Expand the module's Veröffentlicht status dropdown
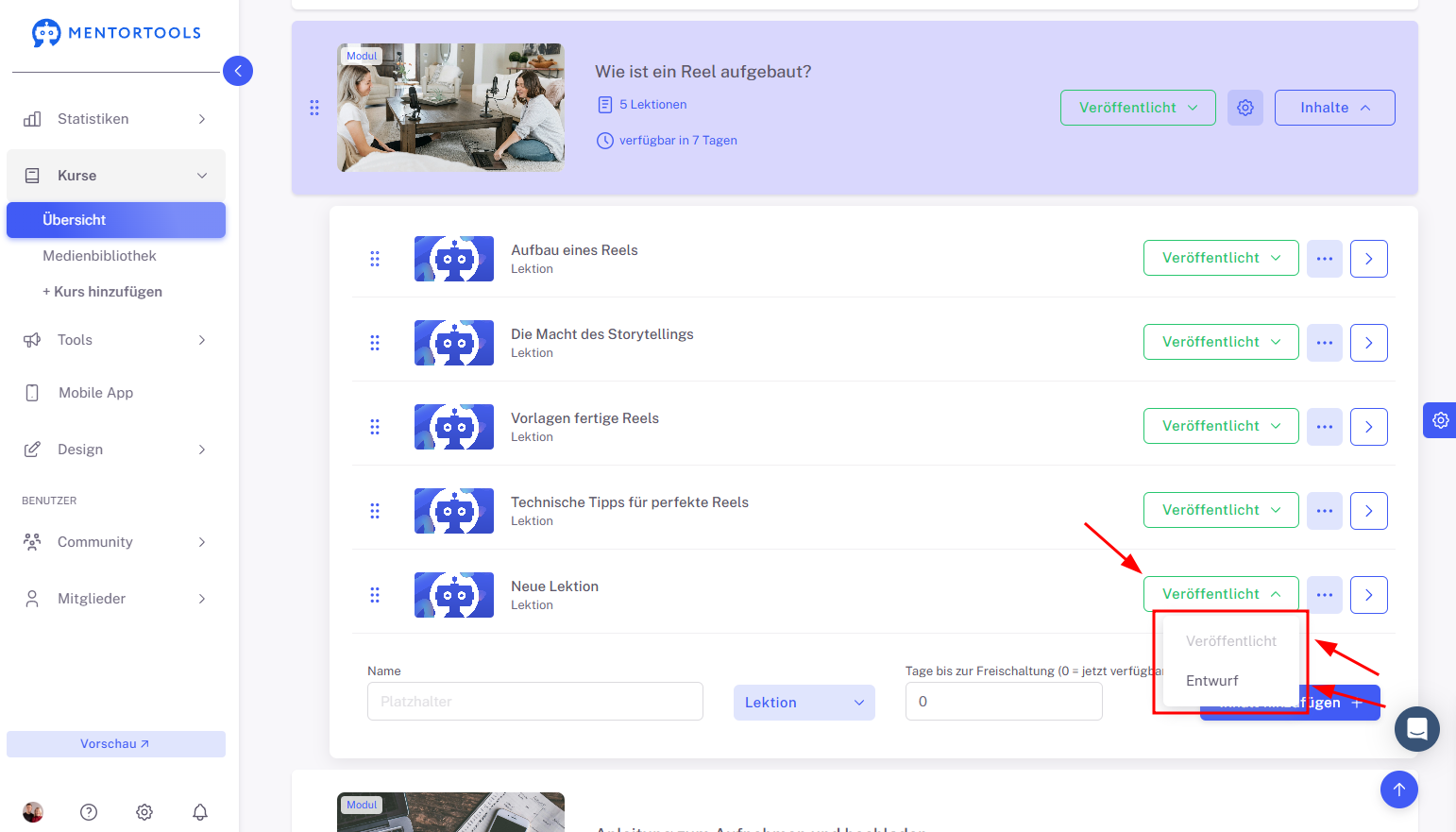The height and width of the screenshot is (832, 1456). 1138,108
